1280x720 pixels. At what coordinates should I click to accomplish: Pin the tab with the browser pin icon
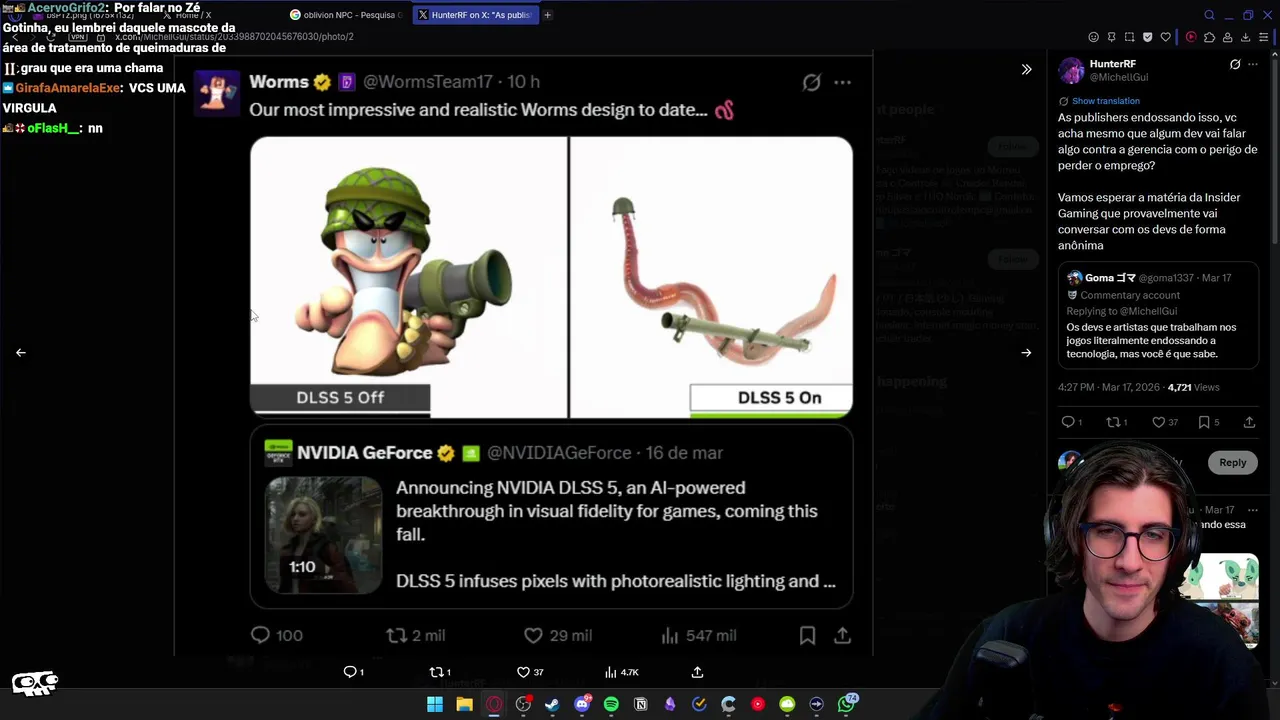point(1111,37)
